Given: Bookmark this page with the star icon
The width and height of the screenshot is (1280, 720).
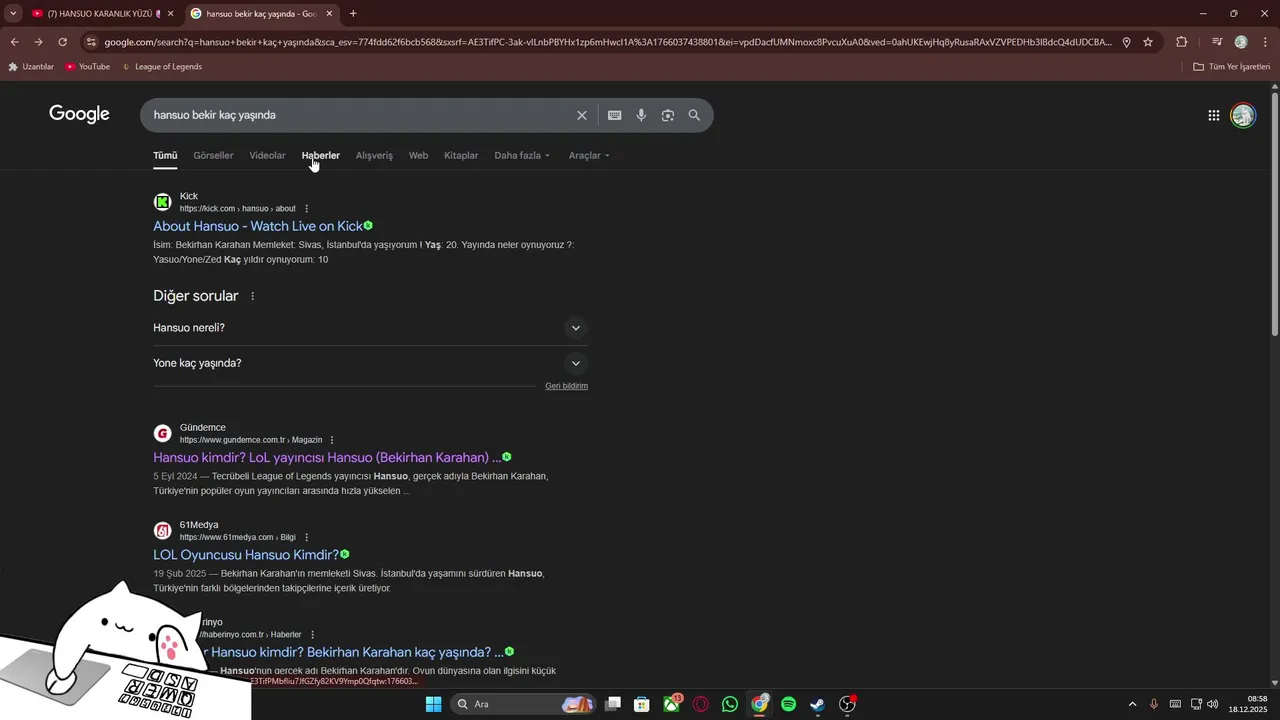Looking at the screenshot, I should click(x=1148, y=42).
